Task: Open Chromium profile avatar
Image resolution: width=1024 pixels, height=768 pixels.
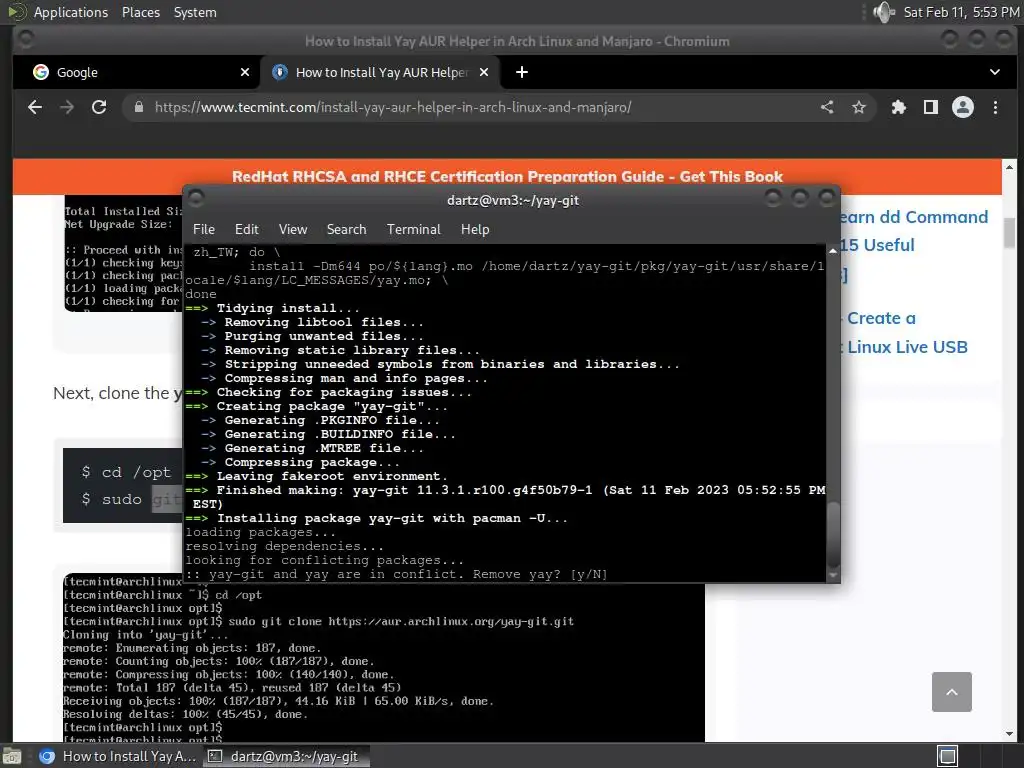Action: (x=963, y=107)
